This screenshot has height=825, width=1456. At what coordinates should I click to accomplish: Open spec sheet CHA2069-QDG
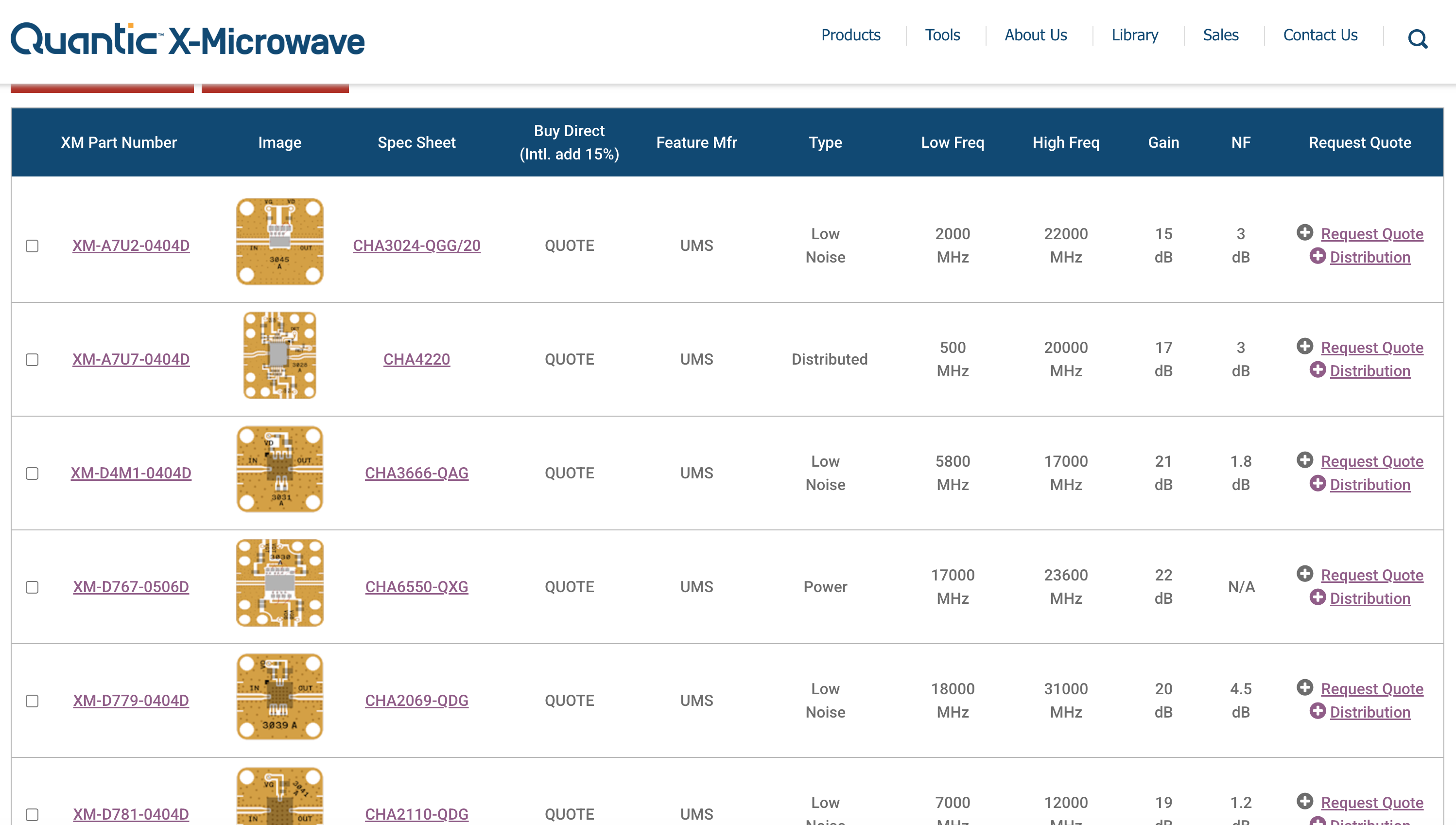pyautogui.click(x=417, y=701)
